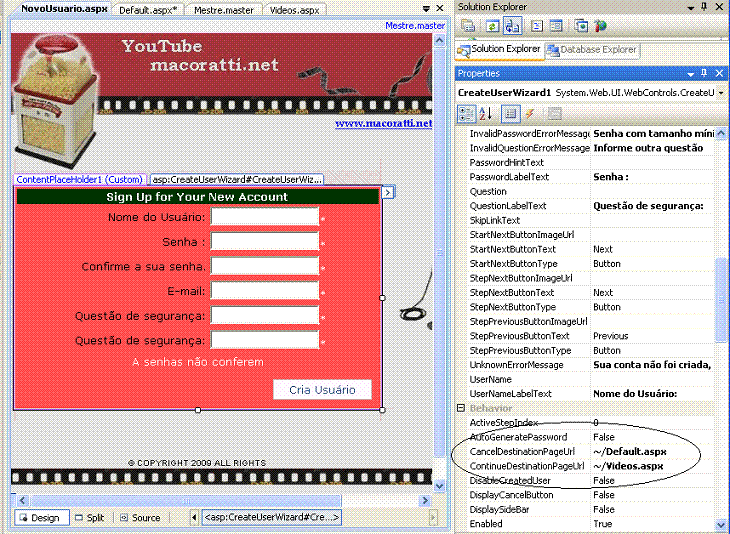Click the properties grid scroll-down arrow
Screen dimensions: 730x534
pyautogui.click(x=721, y=524)
